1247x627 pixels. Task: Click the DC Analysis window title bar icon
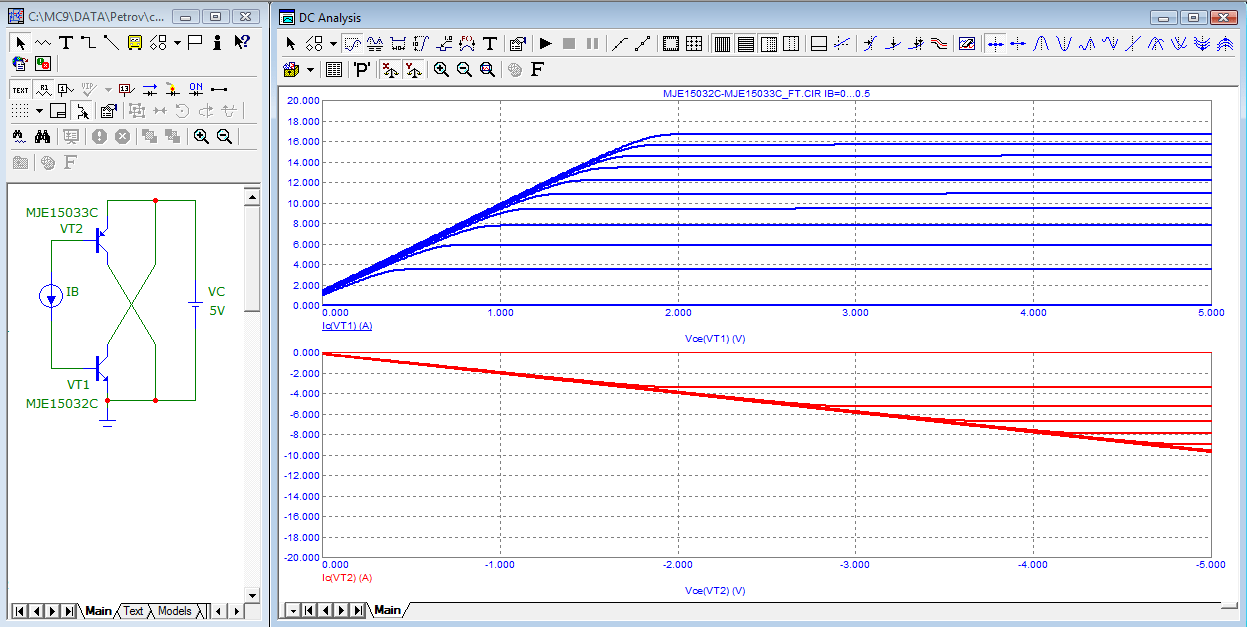287,17
